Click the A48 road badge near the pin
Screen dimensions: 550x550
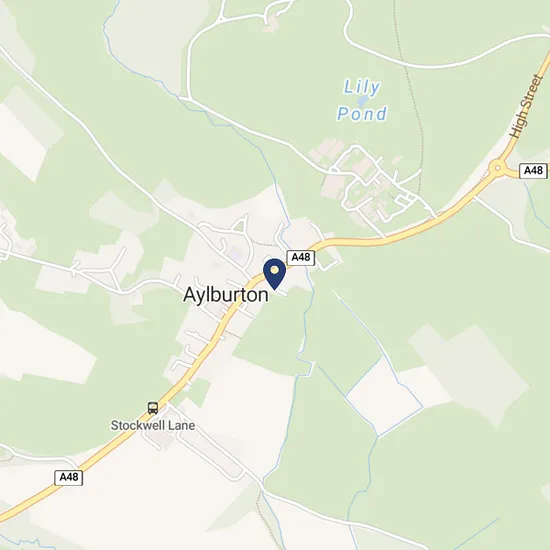pos(301,257)
